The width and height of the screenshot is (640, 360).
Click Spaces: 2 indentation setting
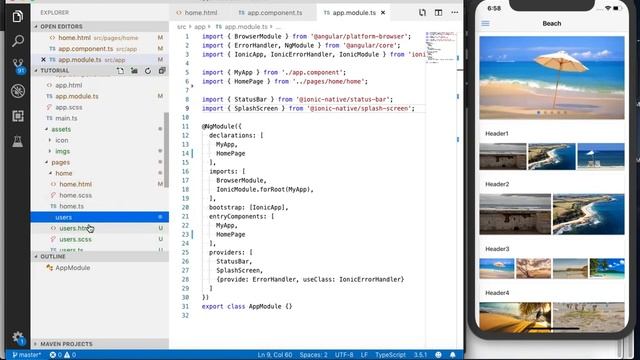[x=313, y=355]
